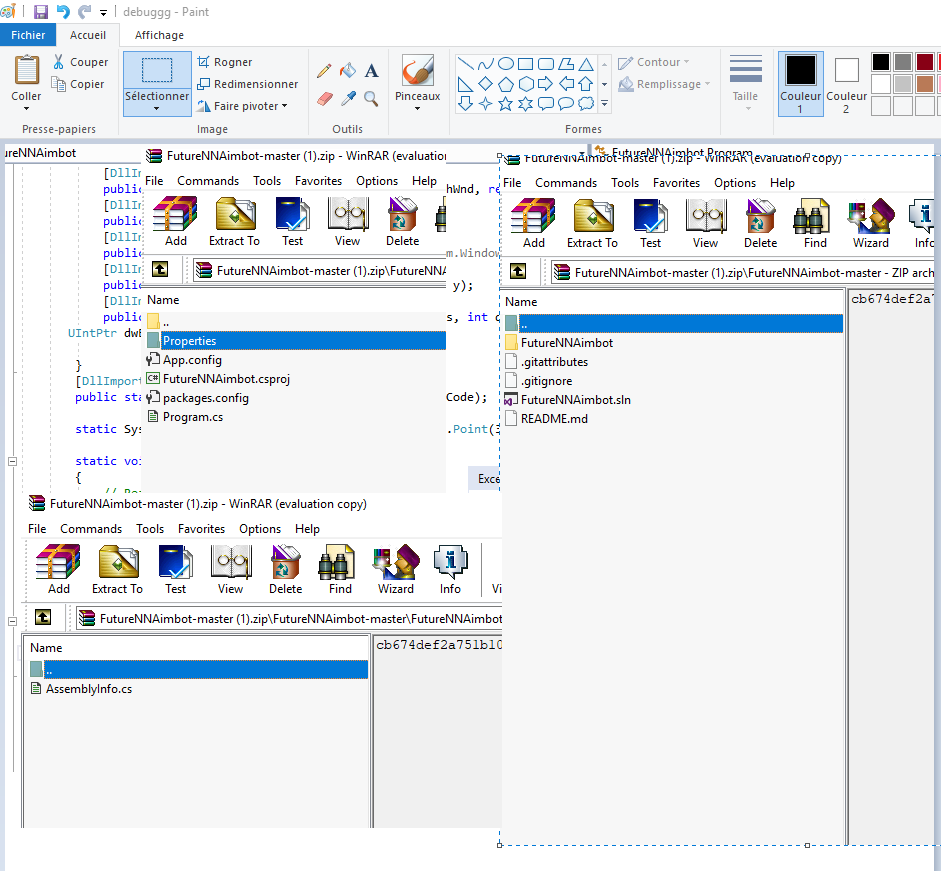
Task: Click the Rogner crop button
Action: [225, 62]
